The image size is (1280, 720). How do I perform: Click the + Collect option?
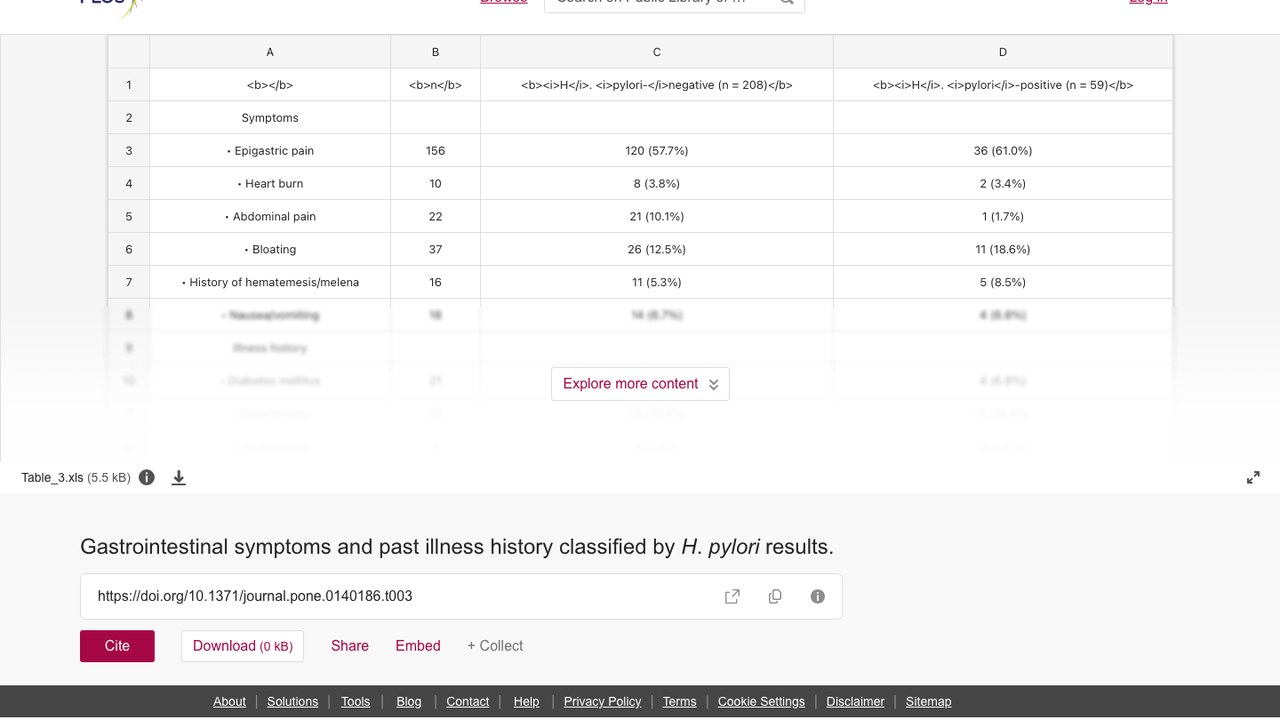point(495,646)
